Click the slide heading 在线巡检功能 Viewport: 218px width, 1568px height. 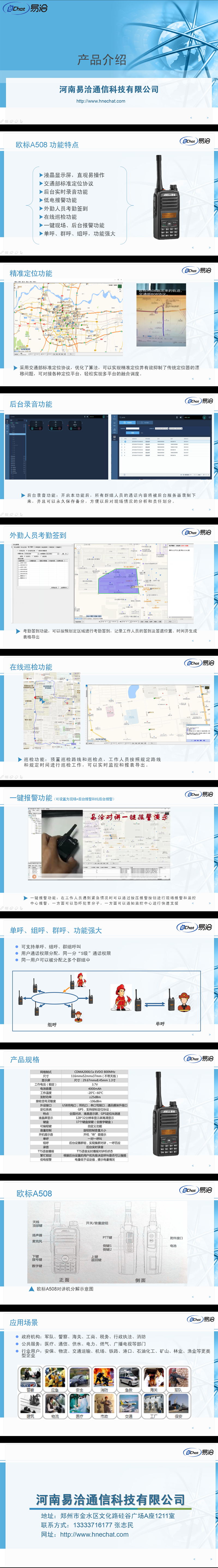(x=31, y=667)
